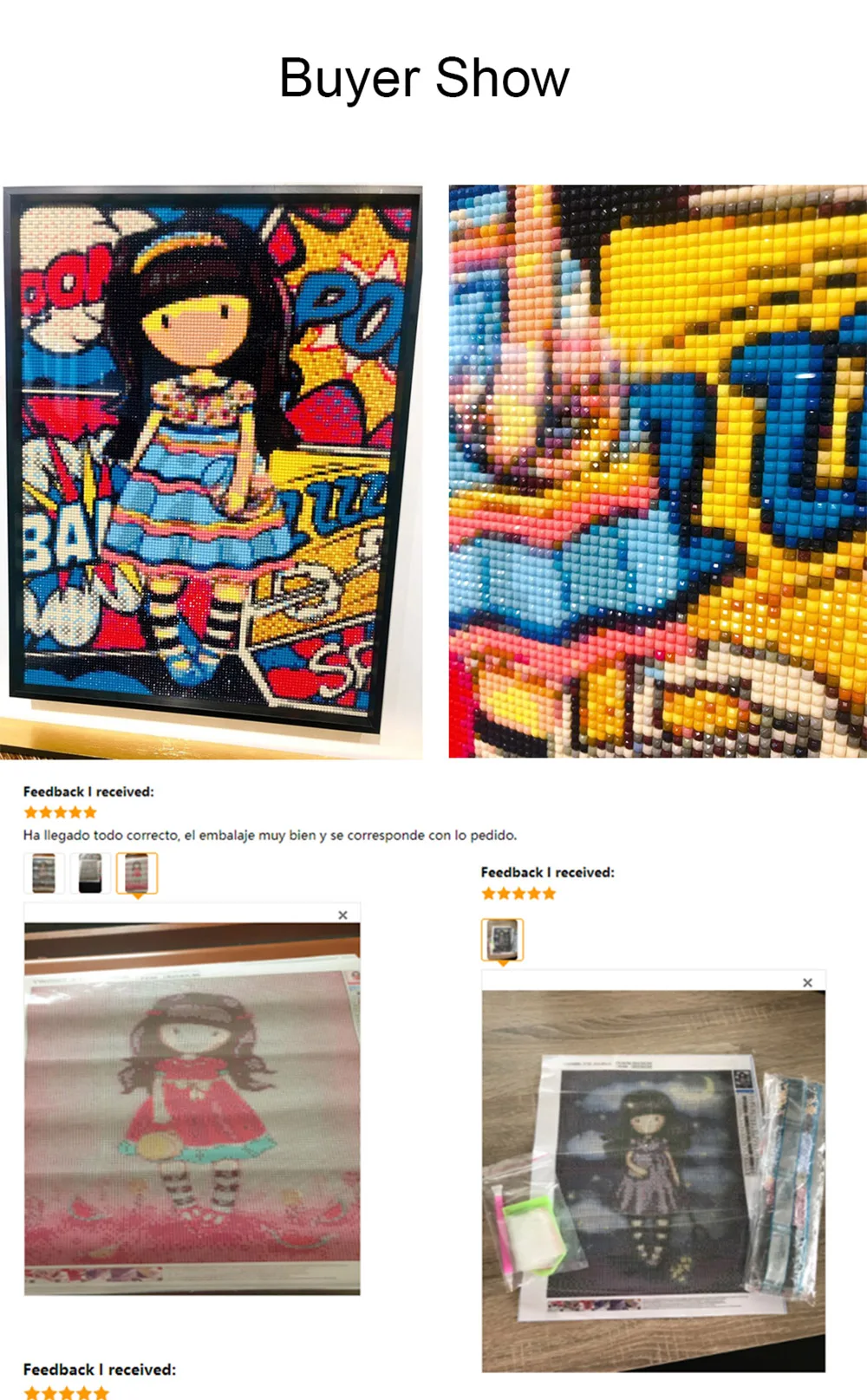
Task: Click the enlarged diamond painting kit on table
Action: click(x=654, y=1181)
